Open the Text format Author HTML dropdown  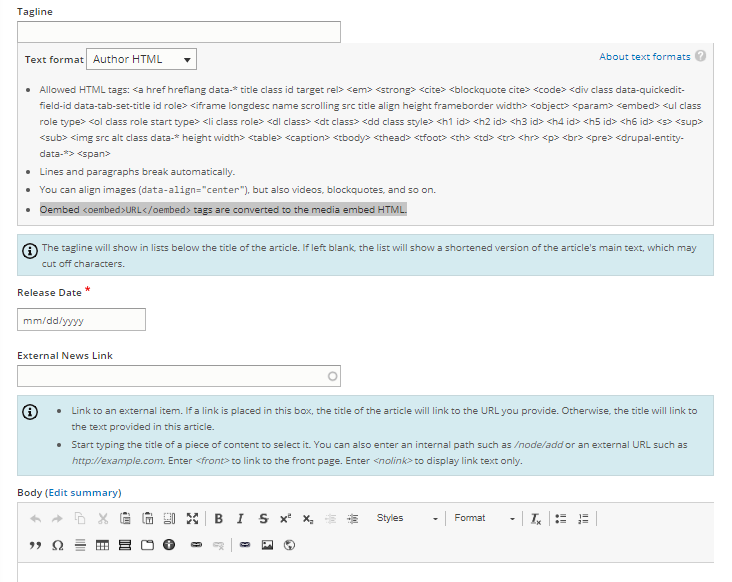tap(141, 59)
